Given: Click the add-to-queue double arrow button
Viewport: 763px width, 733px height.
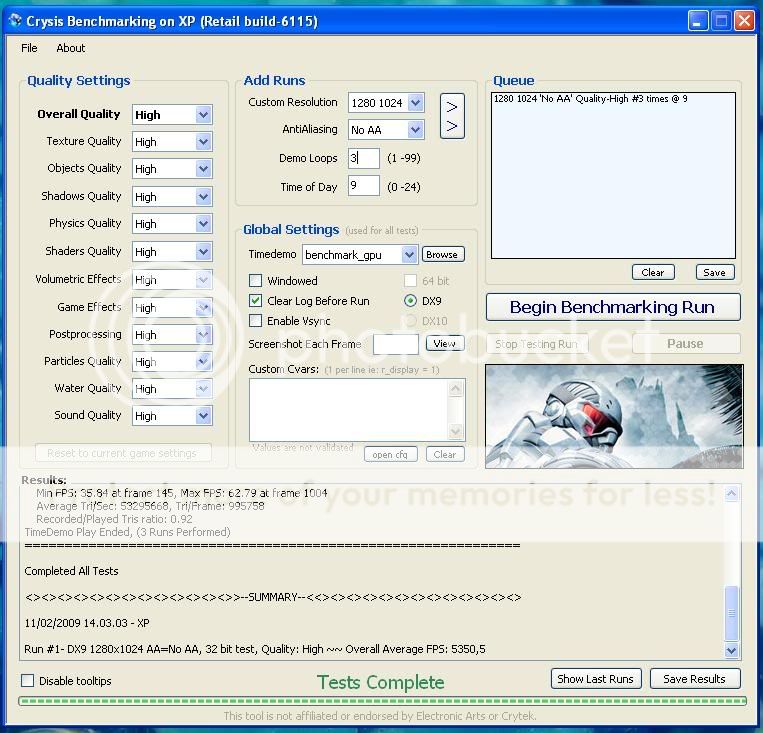Looking at the screenshot, I should click(452, 116).
